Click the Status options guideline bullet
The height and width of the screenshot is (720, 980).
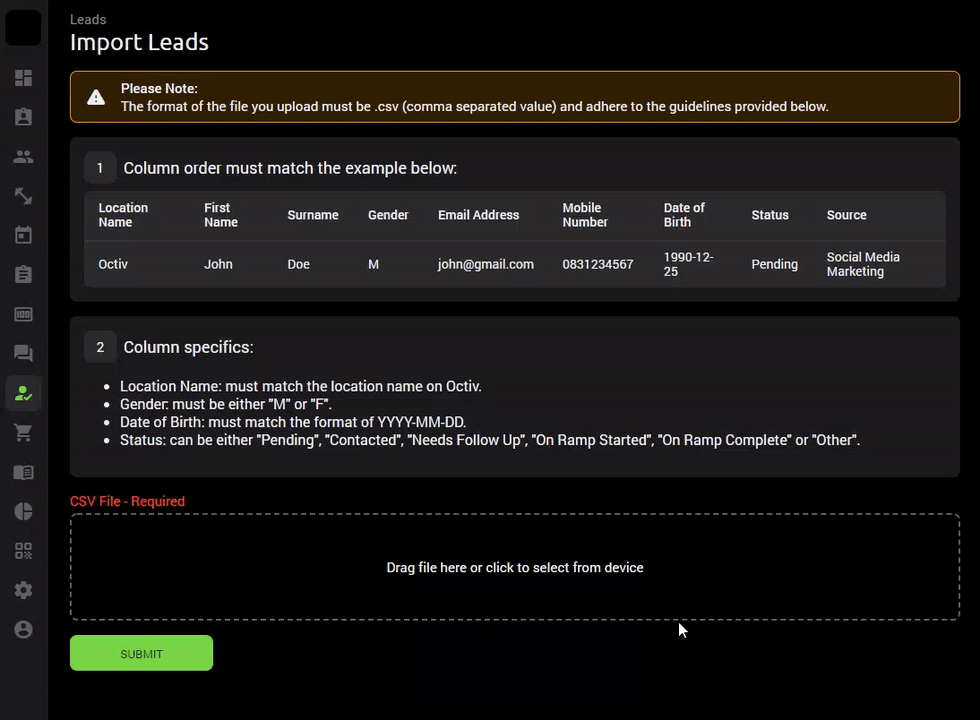click(x=490, y=441)
